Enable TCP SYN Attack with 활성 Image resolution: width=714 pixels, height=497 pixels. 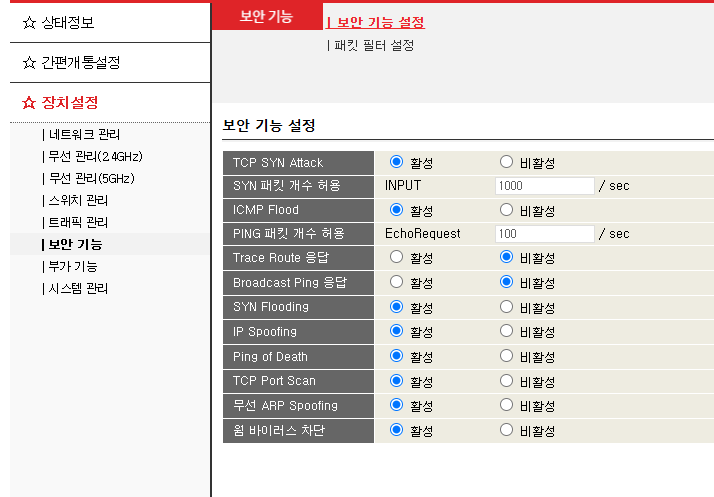pyautogui.click(x=396, y=162)
